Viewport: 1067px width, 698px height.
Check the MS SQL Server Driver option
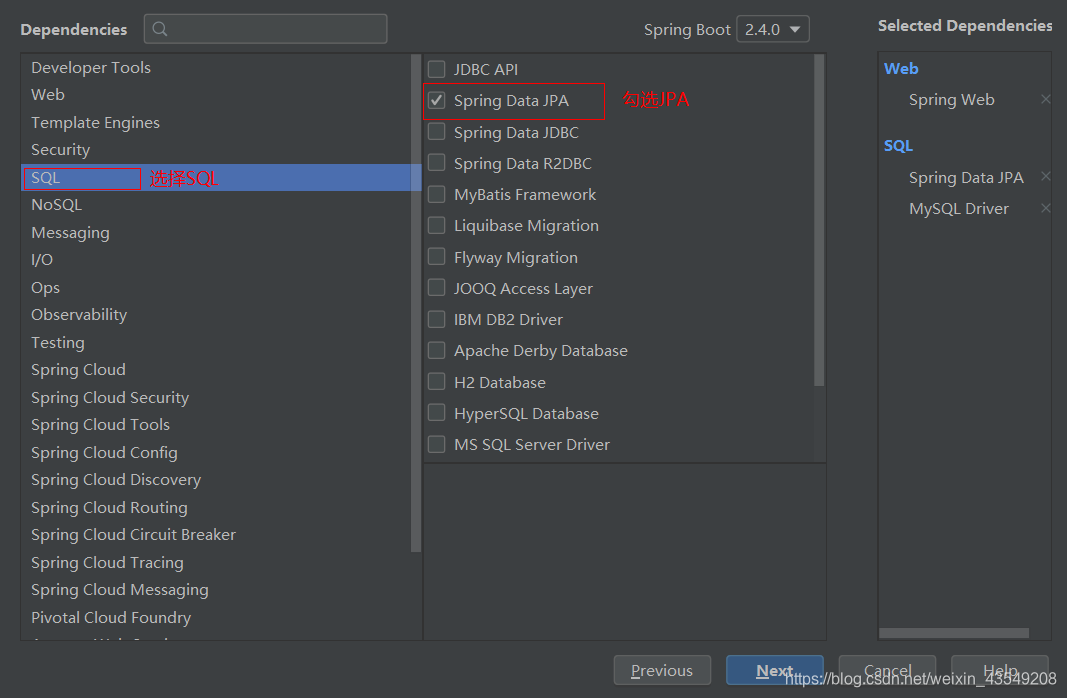click(x=436, y=444)
